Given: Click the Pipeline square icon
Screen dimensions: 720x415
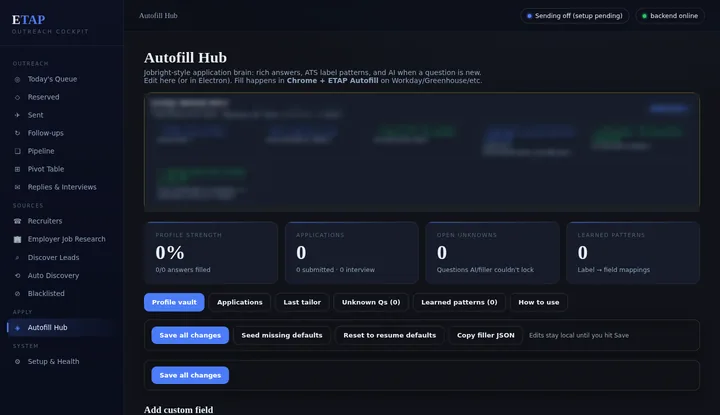Looking at the screenshot, I should pyautogui.click(x=17, y=151).
